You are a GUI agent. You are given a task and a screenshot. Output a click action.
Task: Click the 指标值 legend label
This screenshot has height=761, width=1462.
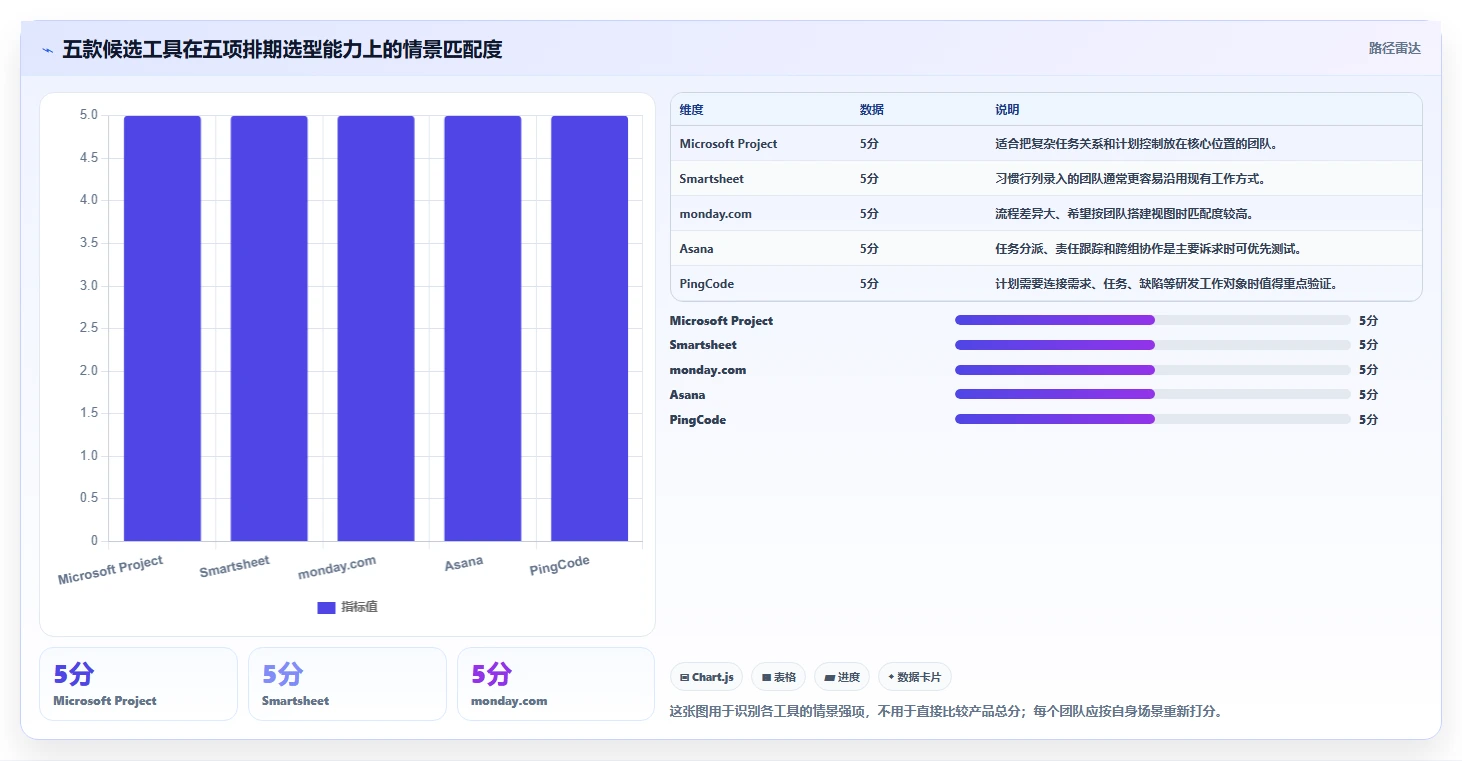[x=359, y=607]
